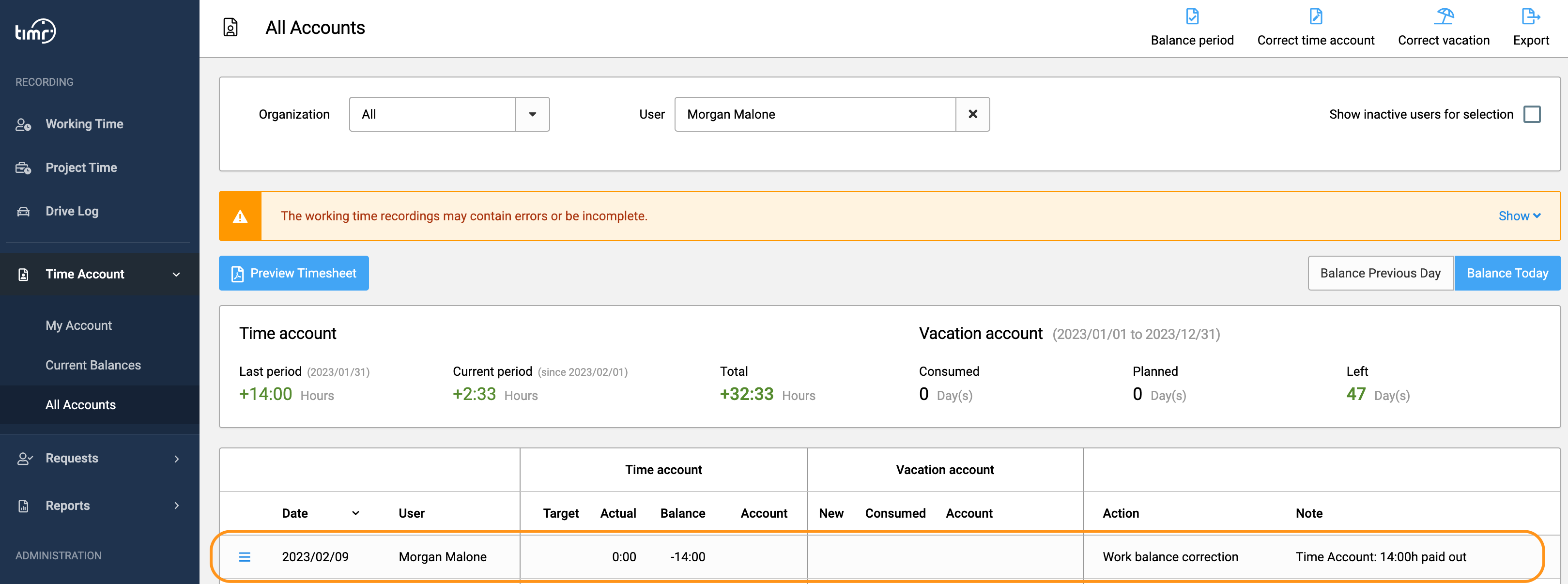The width and height of the screenshot is (1568, 584).
Task: Click the Preview Timesheet button
Action: coord(293,274)
